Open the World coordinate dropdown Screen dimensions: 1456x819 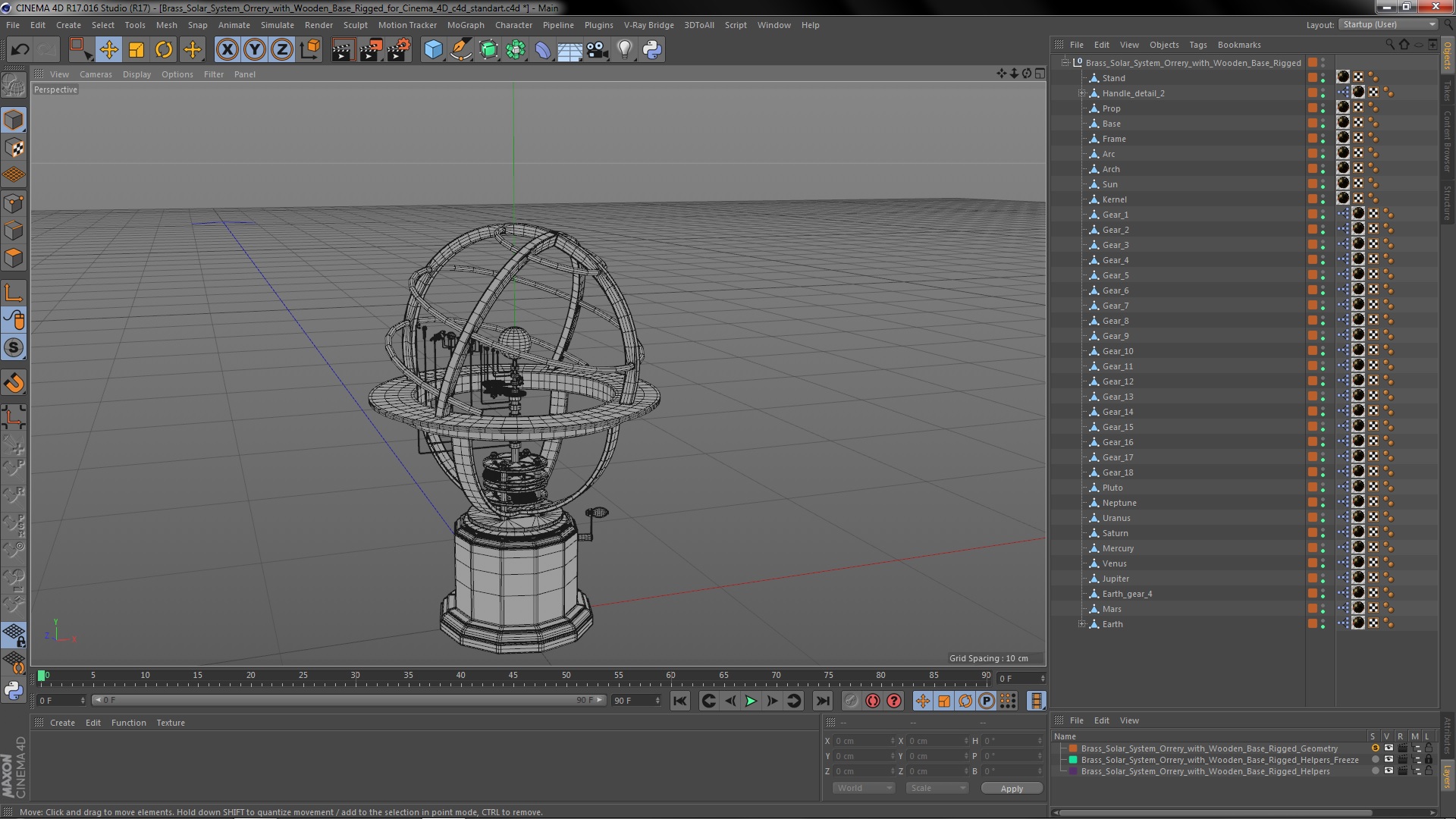pyautogui.click(x=864, y=788)
